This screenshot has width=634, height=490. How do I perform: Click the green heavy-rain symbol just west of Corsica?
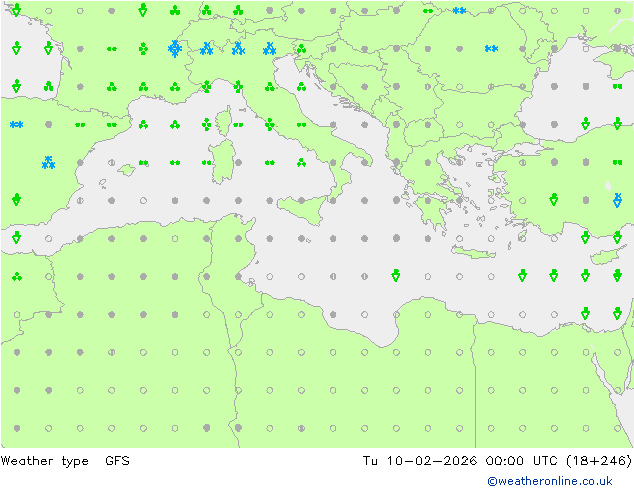click(x=206, y=124)
